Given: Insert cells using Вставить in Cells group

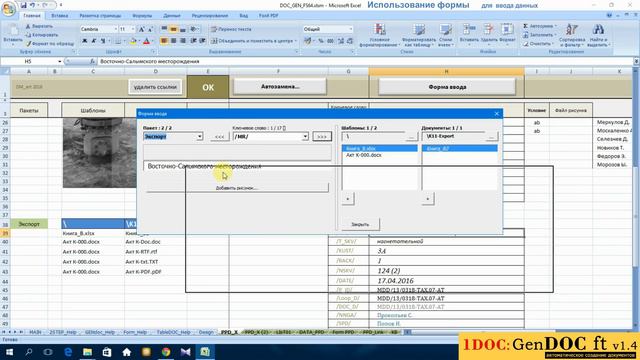Looking at the screenshot, I should 469,34.
